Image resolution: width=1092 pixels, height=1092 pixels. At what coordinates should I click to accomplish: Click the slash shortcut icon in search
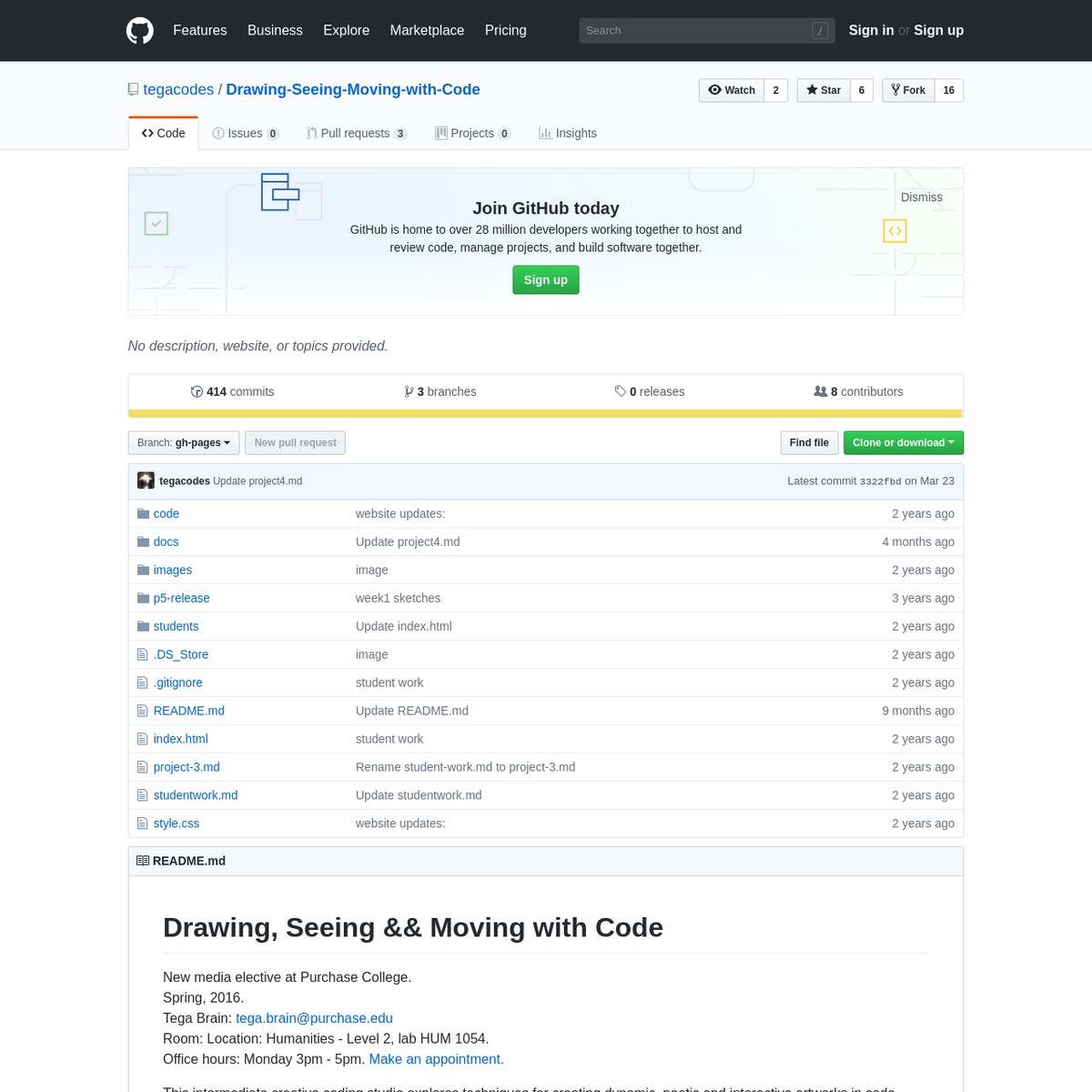[820, 30]
